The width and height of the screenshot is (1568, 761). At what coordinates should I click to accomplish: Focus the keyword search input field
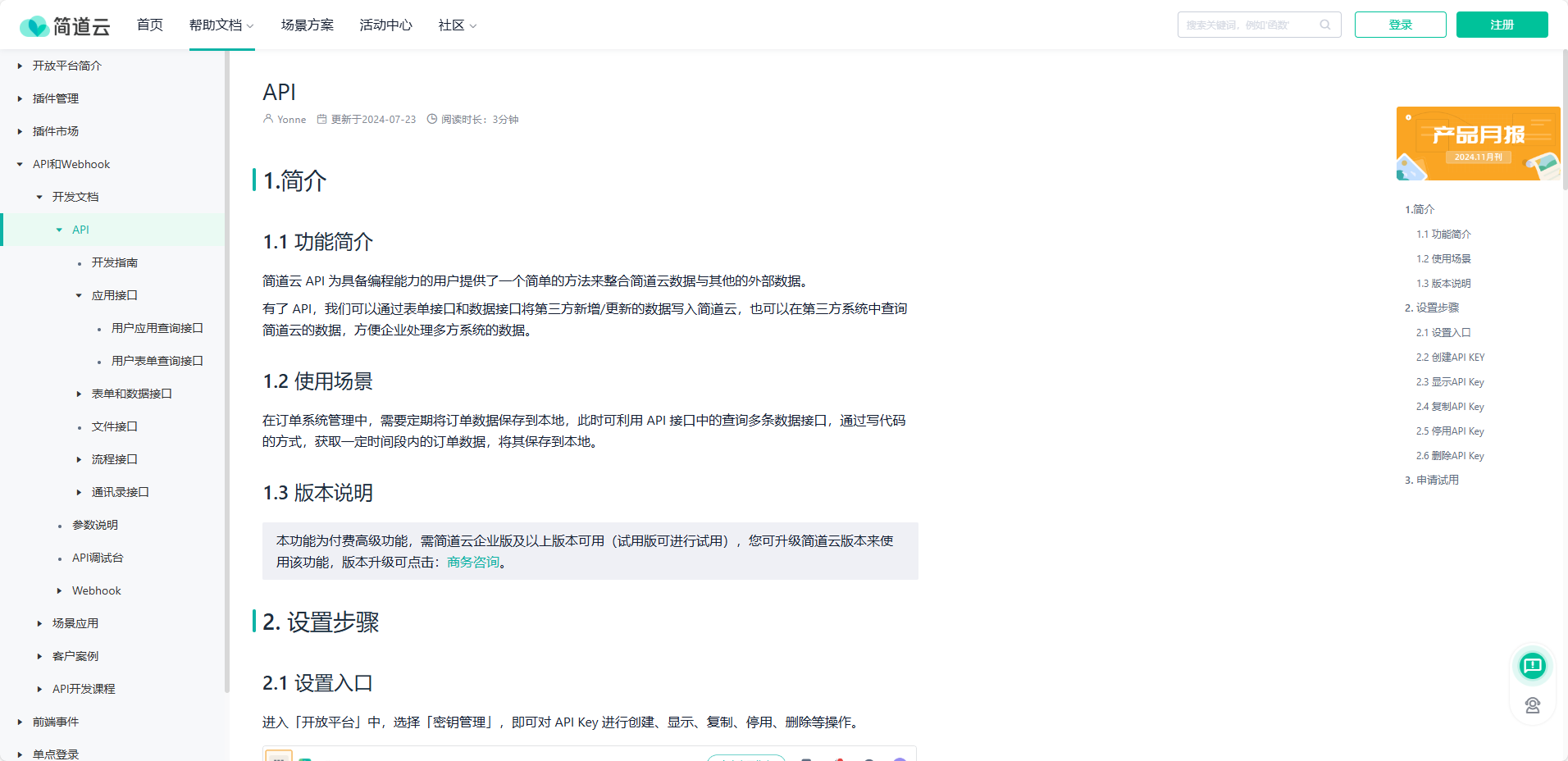click(1247, 25)
